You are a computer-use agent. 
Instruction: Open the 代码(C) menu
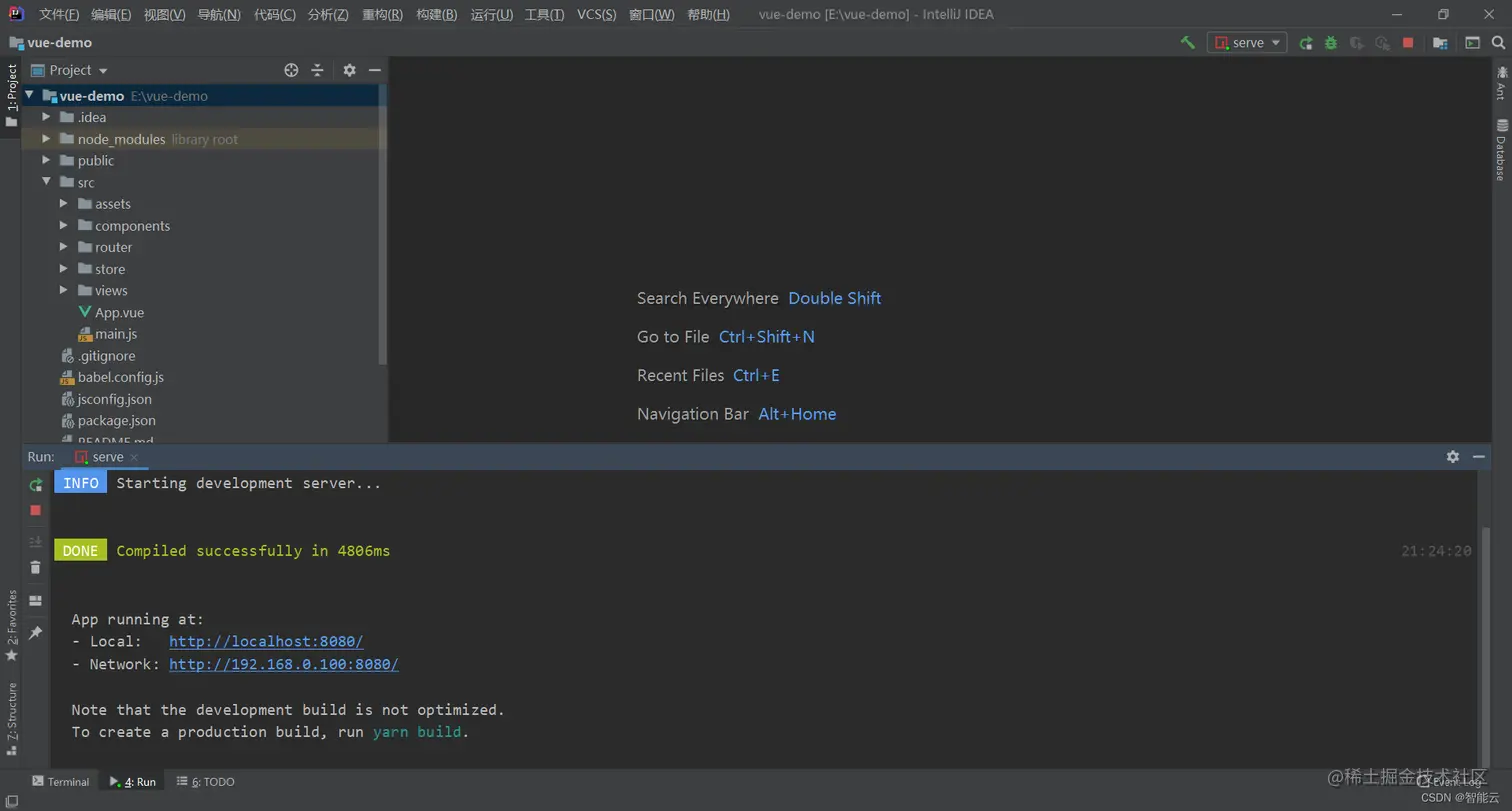[275, 15]
